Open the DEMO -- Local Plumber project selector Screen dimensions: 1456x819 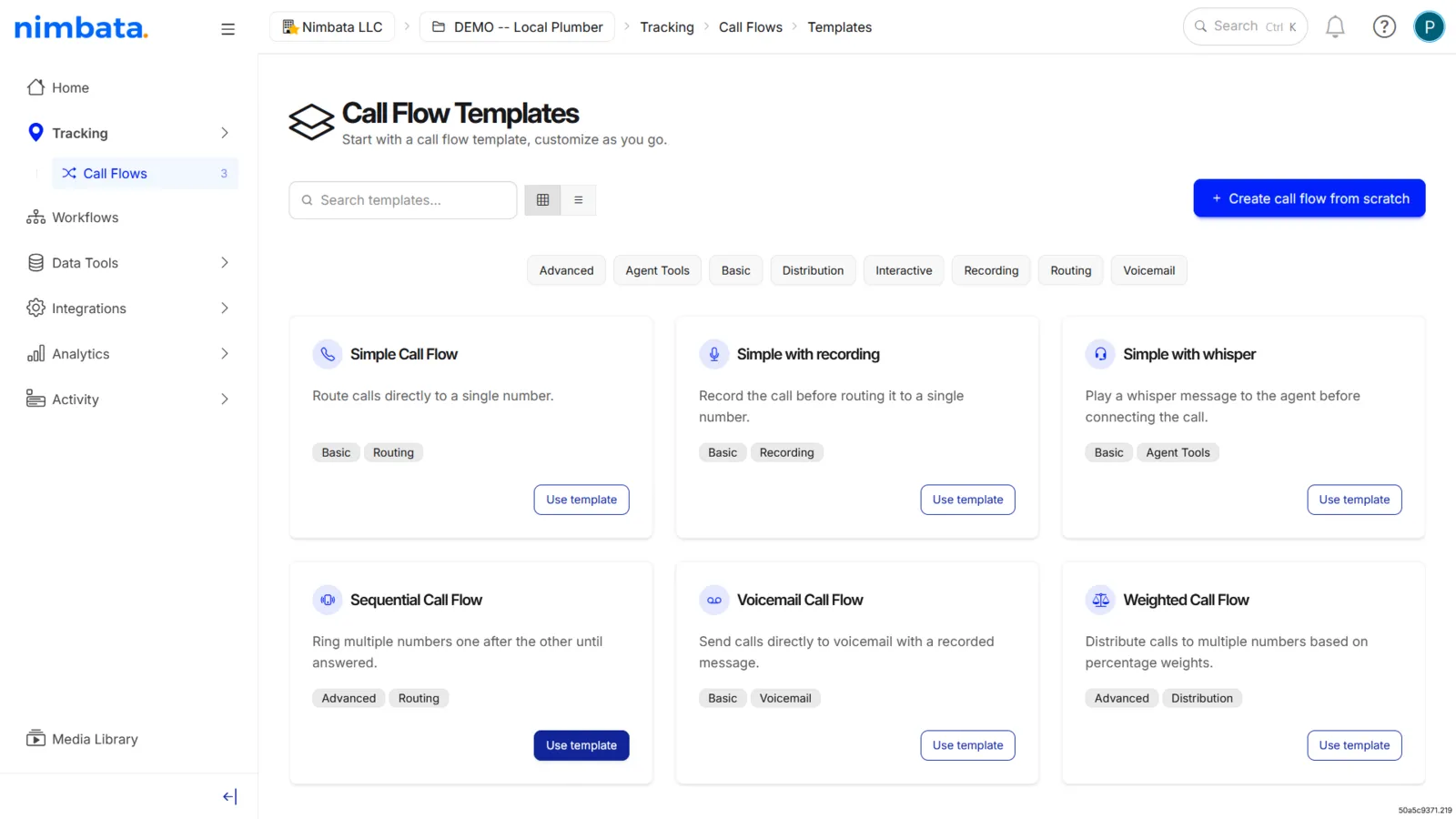517,27
